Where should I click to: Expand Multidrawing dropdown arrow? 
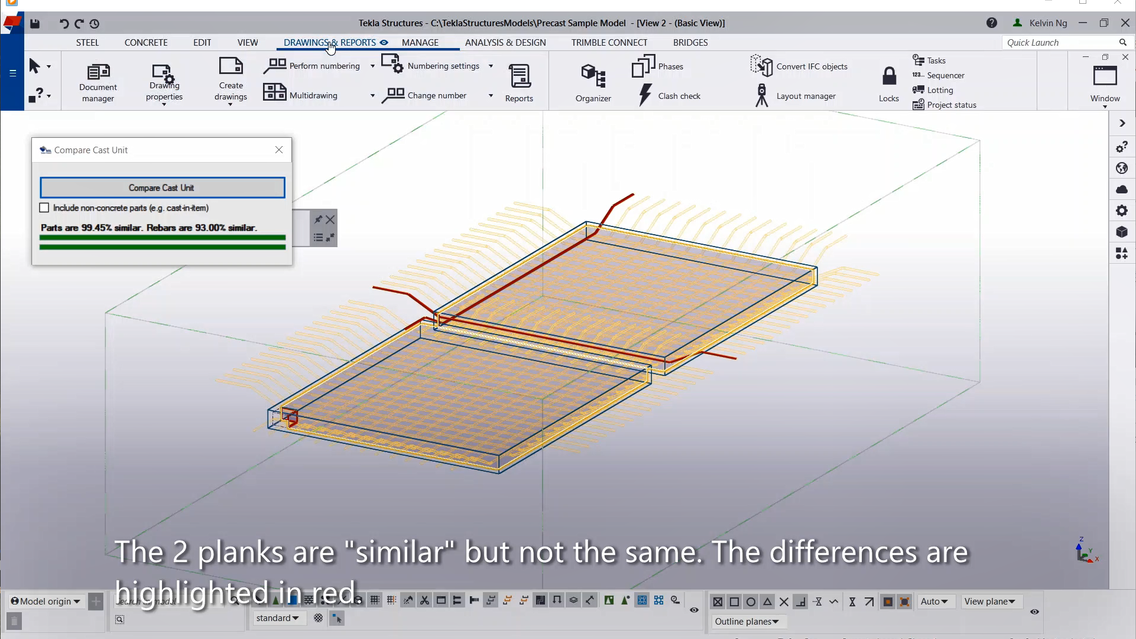(372, 95)
